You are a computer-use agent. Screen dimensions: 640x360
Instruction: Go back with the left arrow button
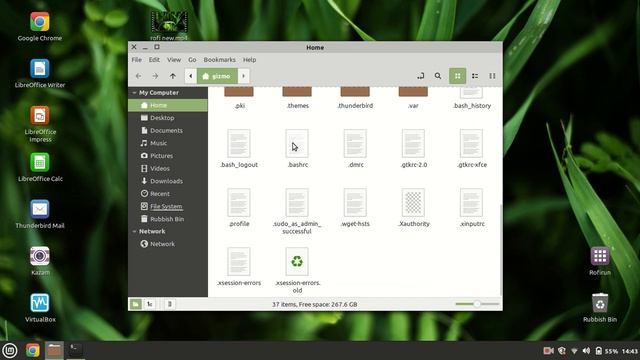click(139, 76)
